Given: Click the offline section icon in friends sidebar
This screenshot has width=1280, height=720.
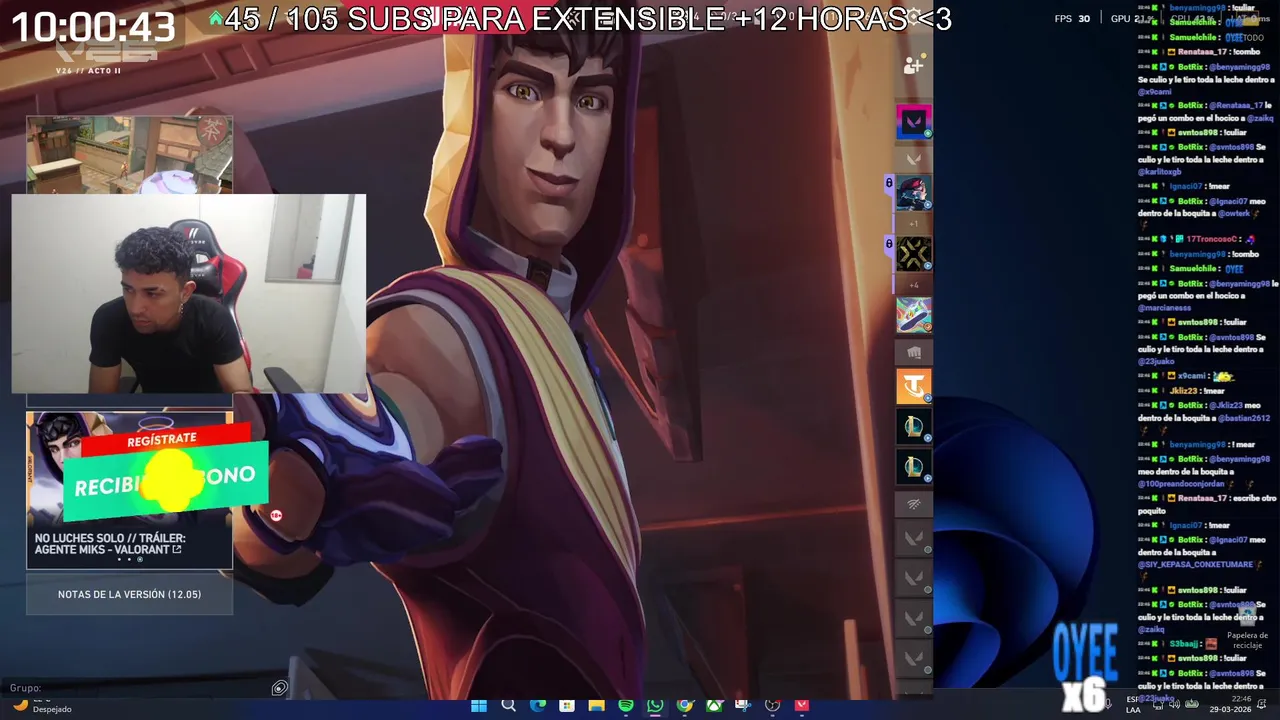Looking at the screenshot, I should pyautogui.click(x=913, y=505).
